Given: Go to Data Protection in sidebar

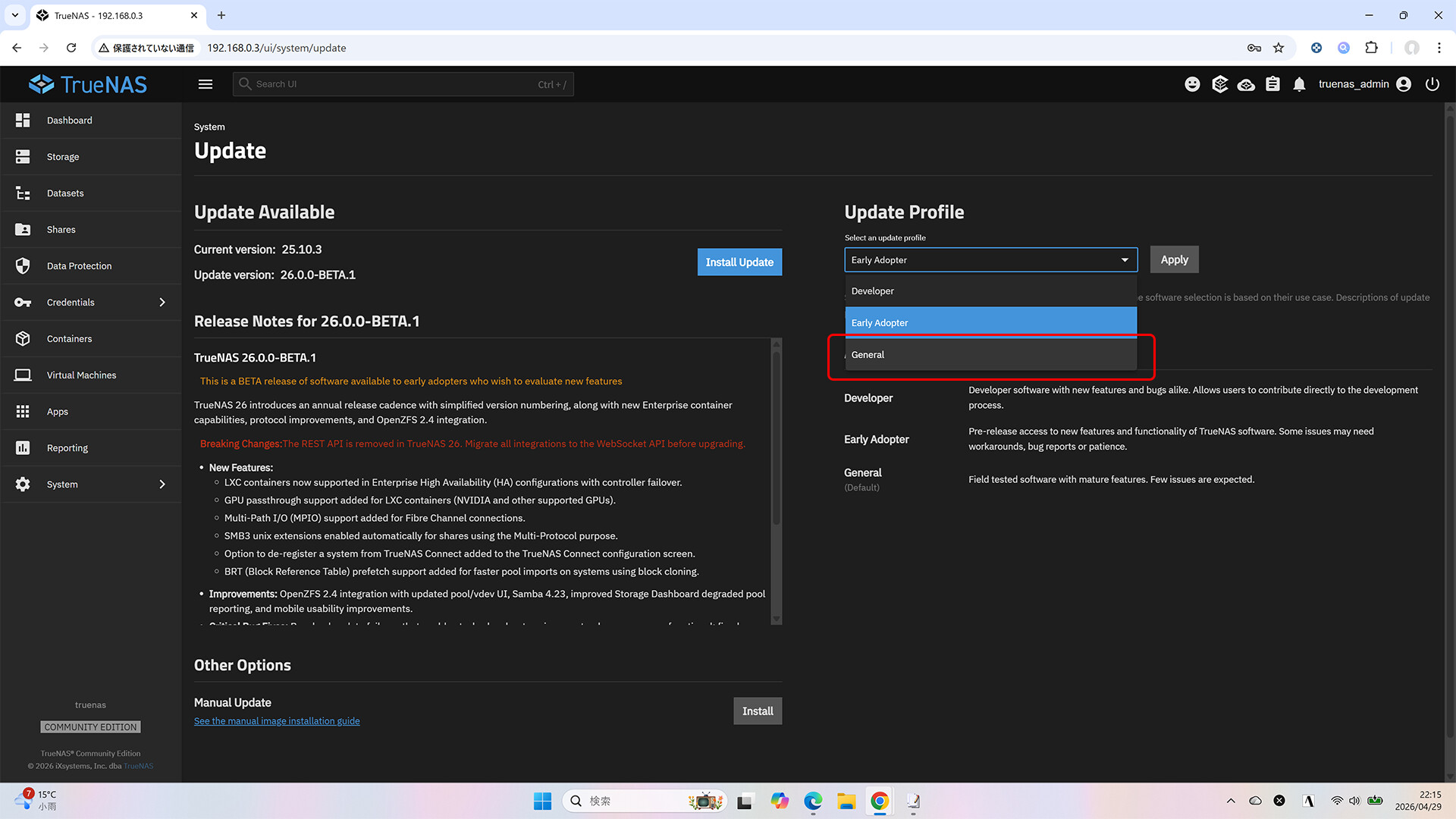Looking at the screenshot, I should [x=79, y=266].
